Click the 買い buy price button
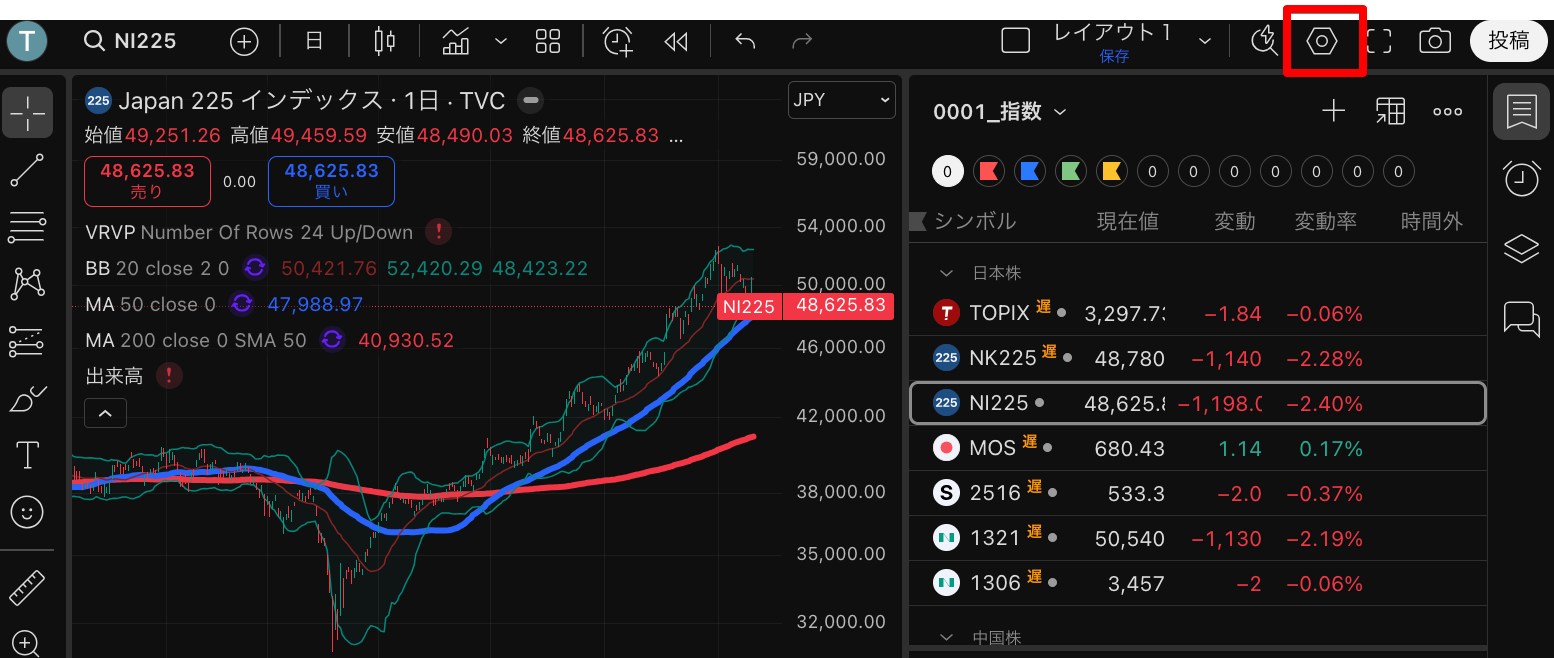Image resolution: width=1554 pixels, height=658 pixels. coord(331,181)
